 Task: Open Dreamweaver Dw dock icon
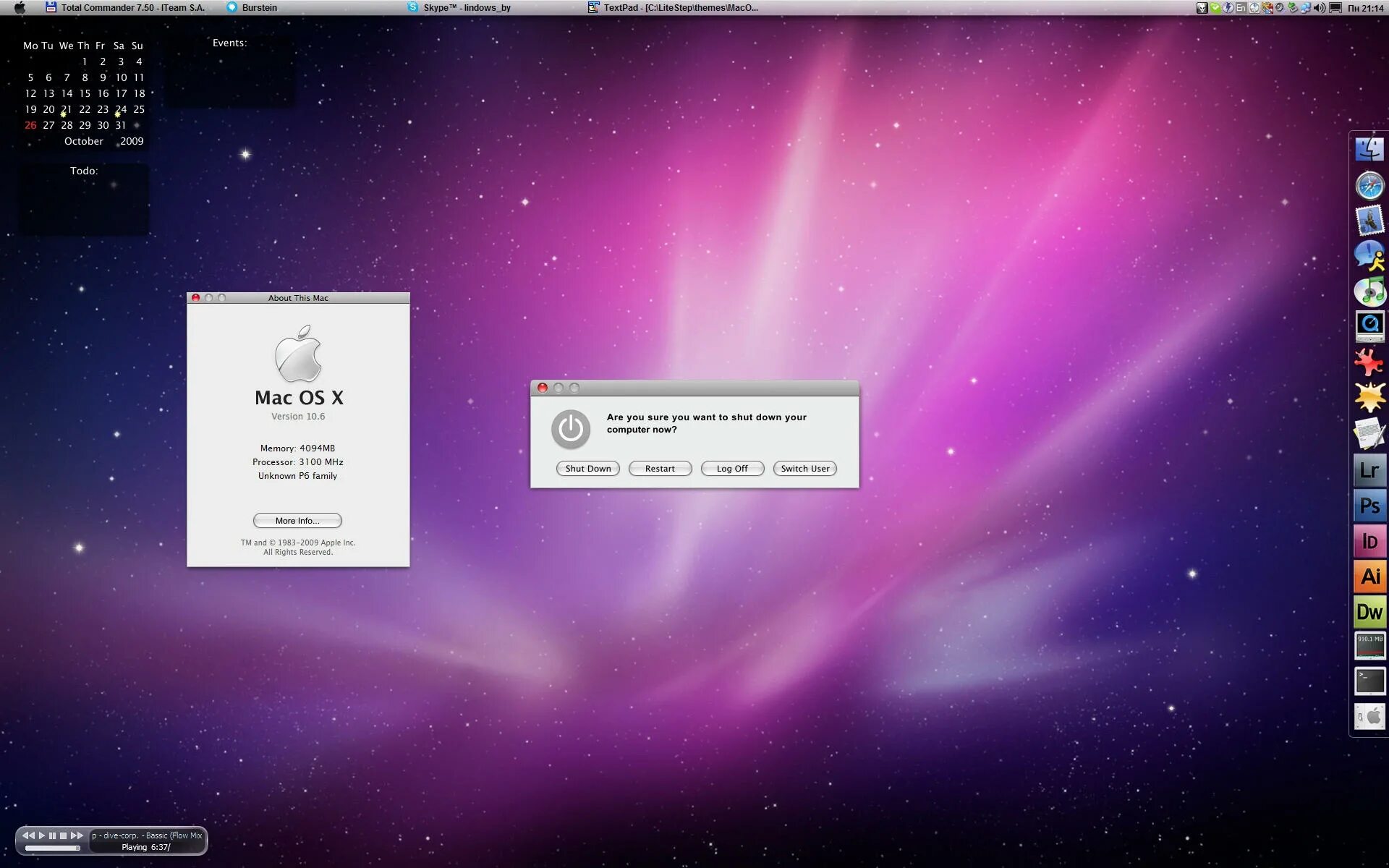(x=1369, y=612)
